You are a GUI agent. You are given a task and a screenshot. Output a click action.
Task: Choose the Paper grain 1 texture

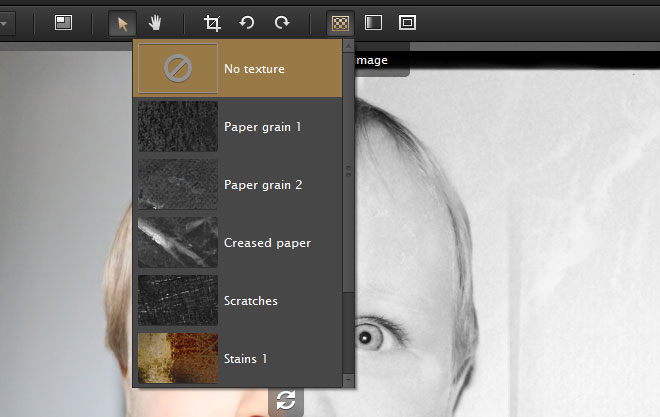tap(238, 126)
